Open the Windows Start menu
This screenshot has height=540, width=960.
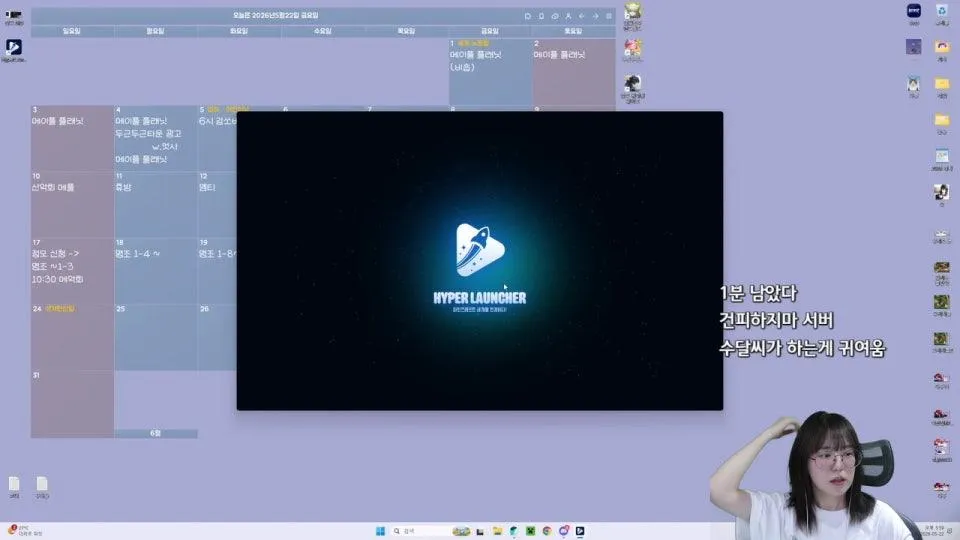tap(380, 531)
